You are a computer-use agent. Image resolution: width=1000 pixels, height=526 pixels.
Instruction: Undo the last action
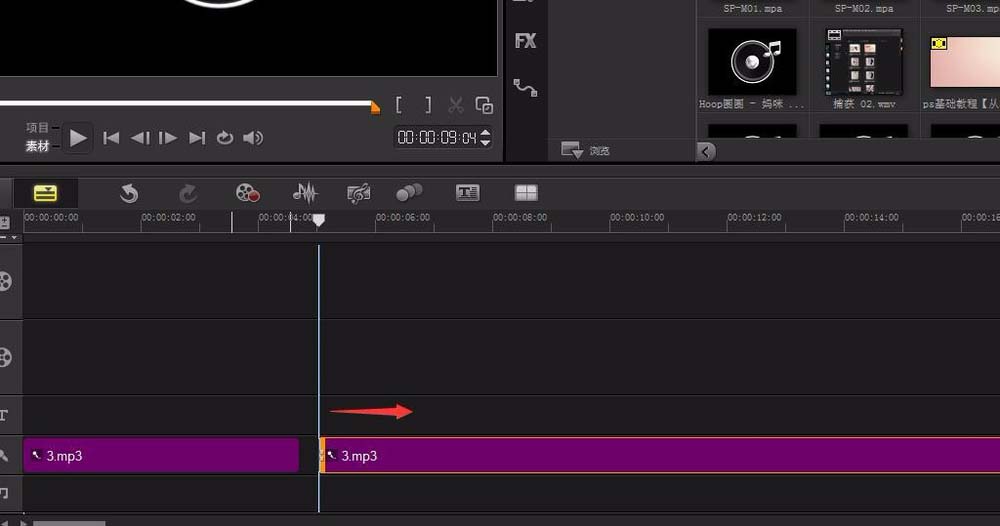[129, 193]
